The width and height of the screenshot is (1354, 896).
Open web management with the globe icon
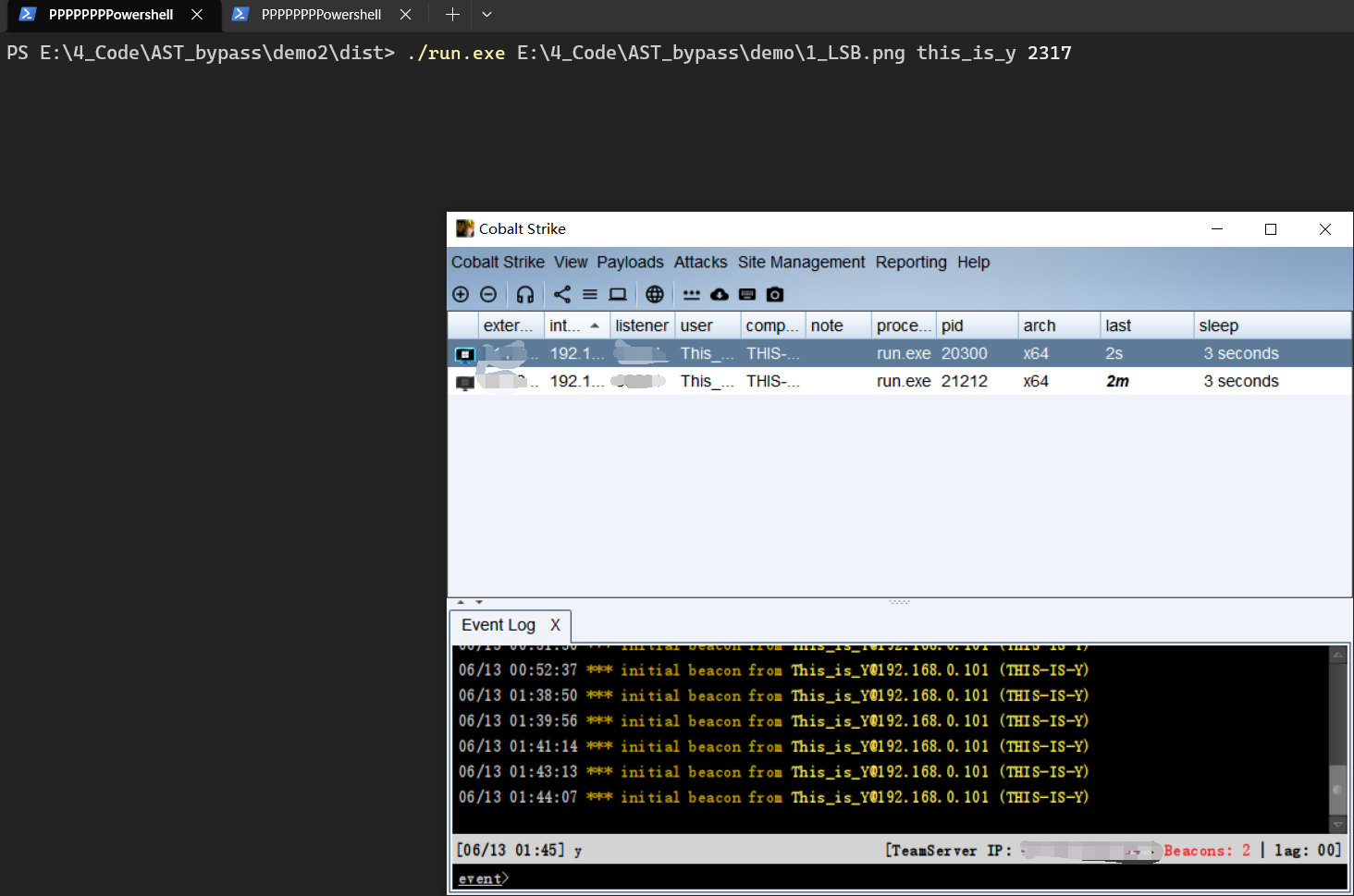click(x=655, y=294)
